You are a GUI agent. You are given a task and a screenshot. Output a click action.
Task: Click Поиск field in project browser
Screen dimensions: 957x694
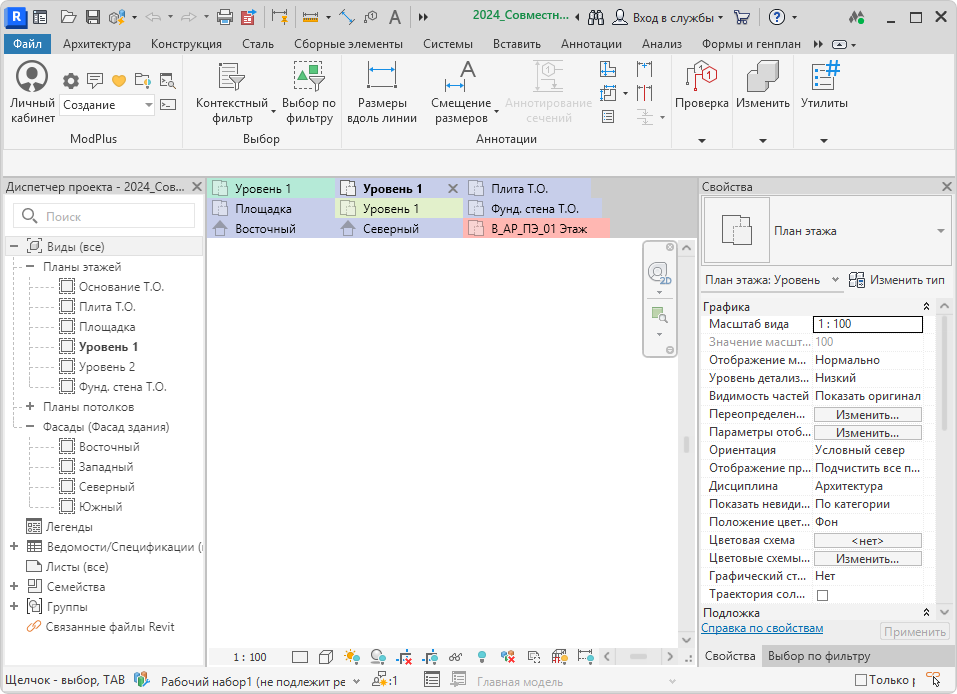104,216
